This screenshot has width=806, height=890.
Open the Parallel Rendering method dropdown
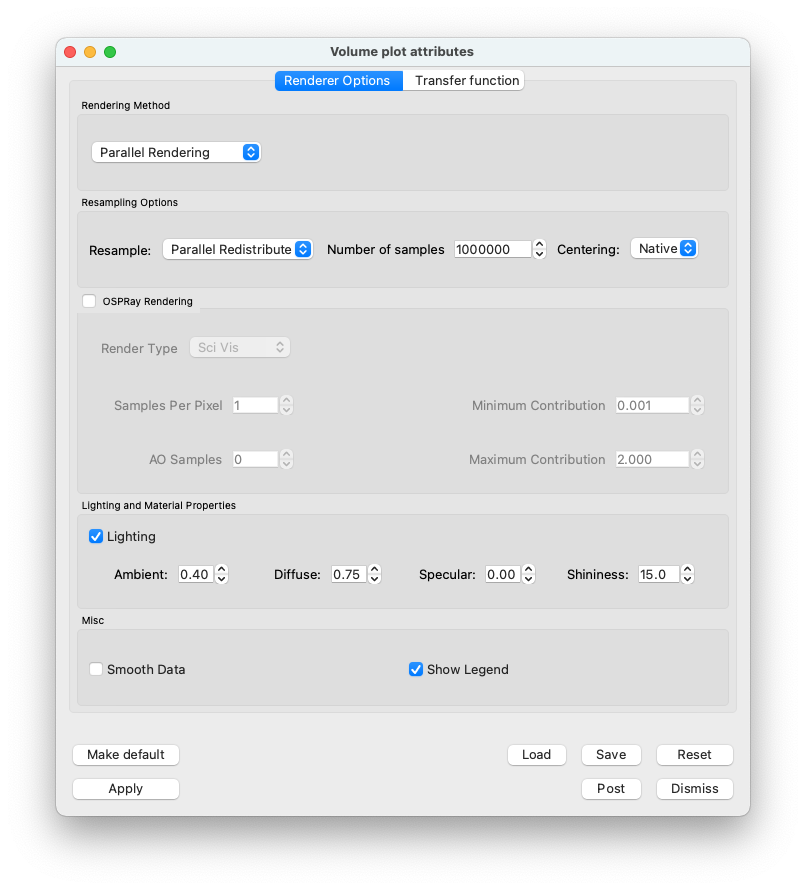pyautogui.click(x=176, y=152)
